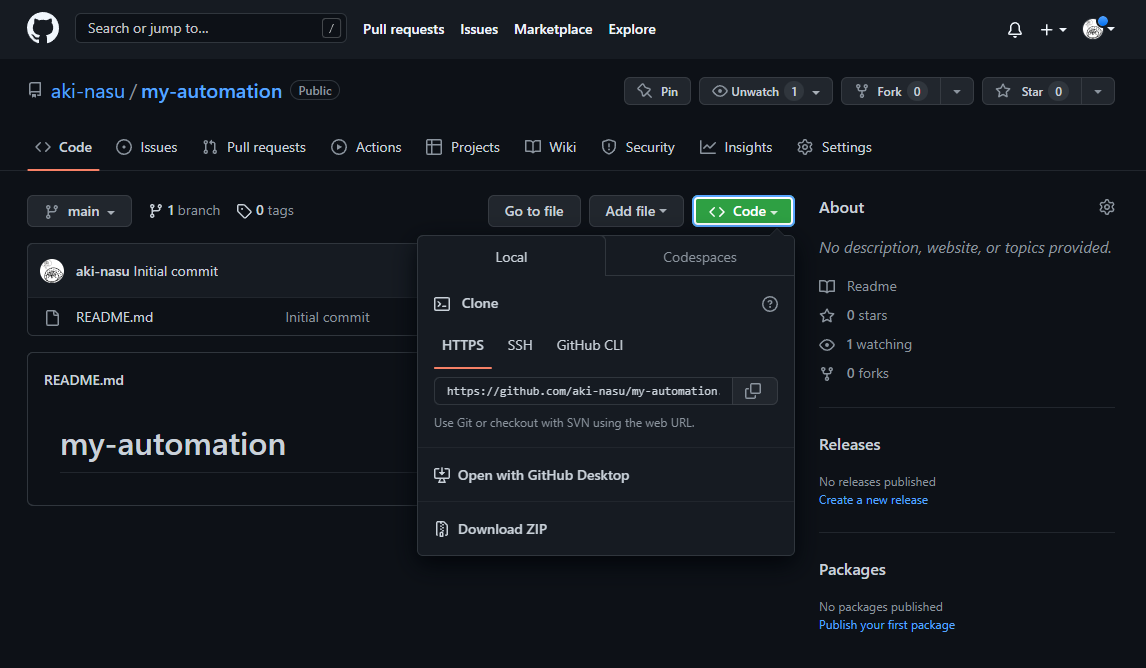Image resolution: width=1146 pixels, height=668 pixels.
Task: Switch to repository Code tab
Action: pos(64,147)
